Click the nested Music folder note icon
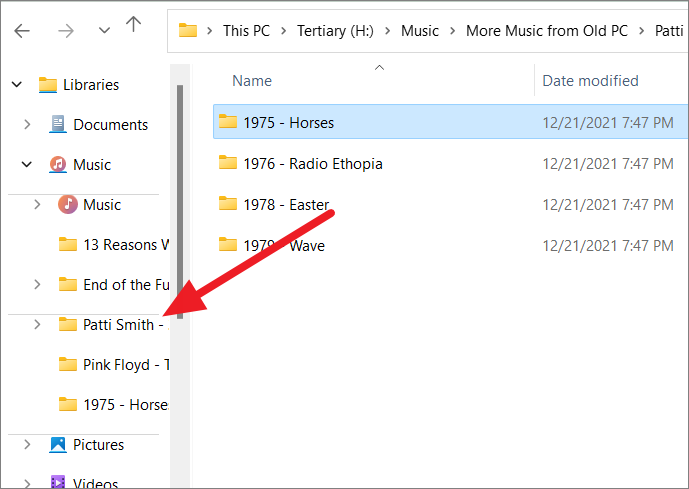This screenshot has width=689, height=489. pos(68,204)
